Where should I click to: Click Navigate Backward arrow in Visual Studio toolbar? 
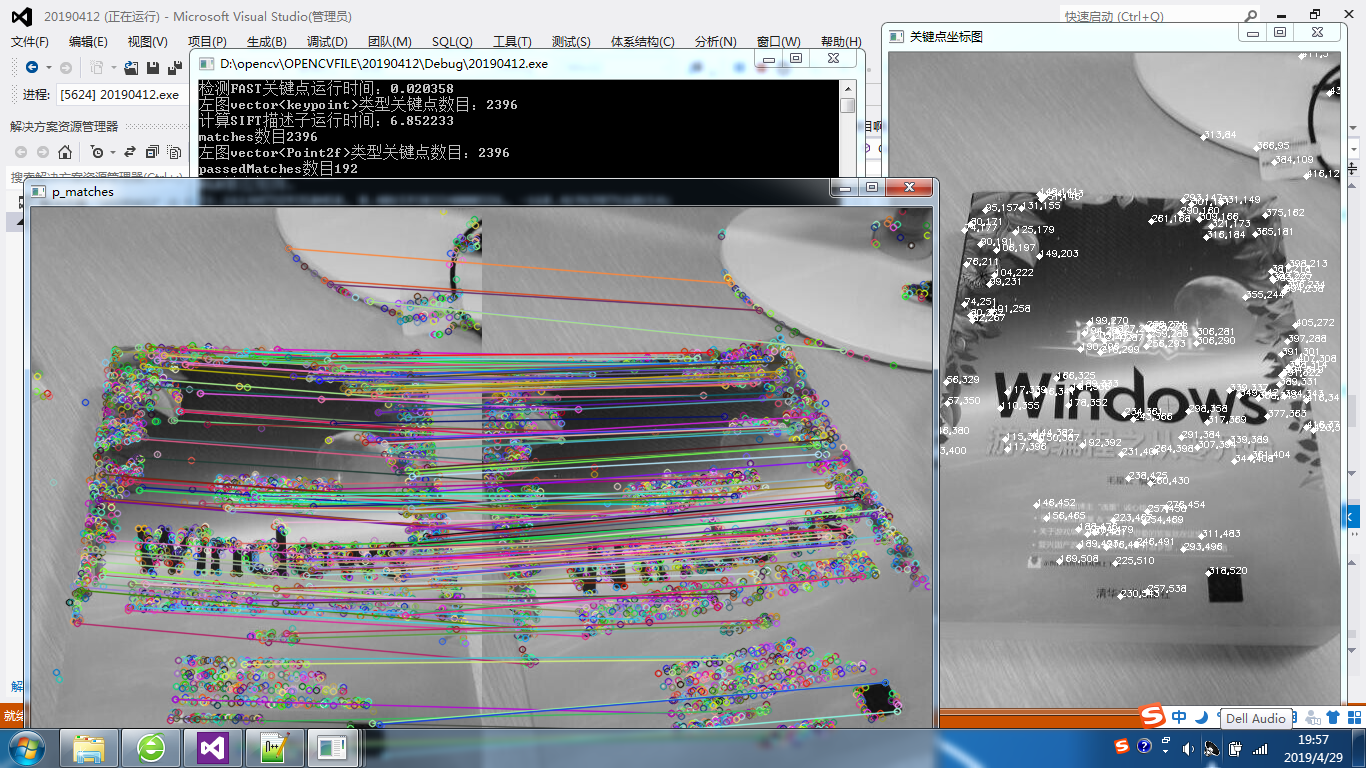pyautogui.click(x=31, y=67)
